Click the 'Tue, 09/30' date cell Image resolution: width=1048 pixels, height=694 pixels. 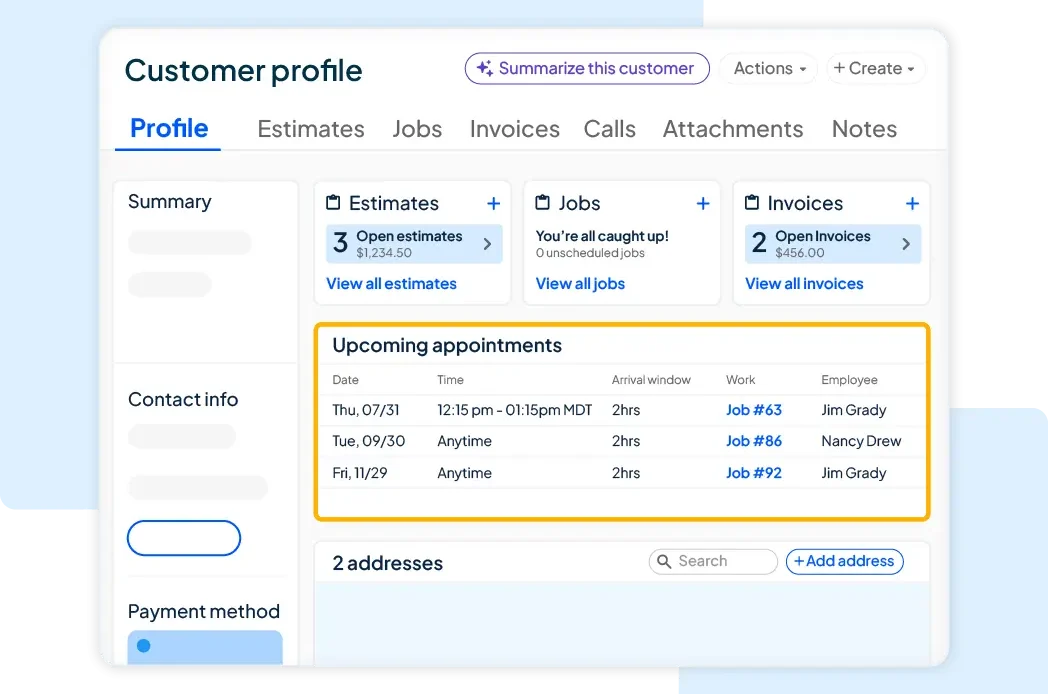click(x=368, y=441)
